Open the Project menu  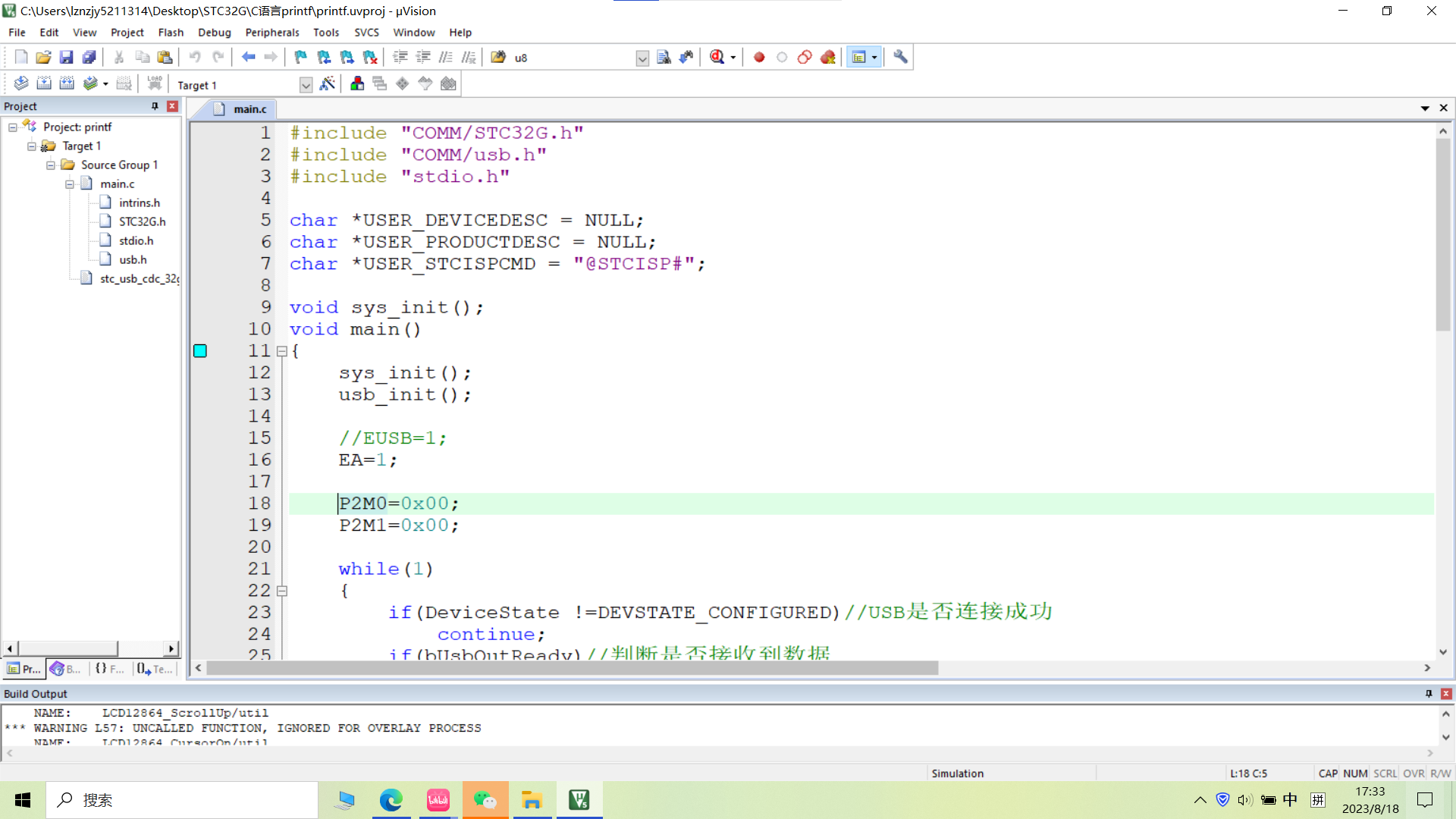click(127, 33)
